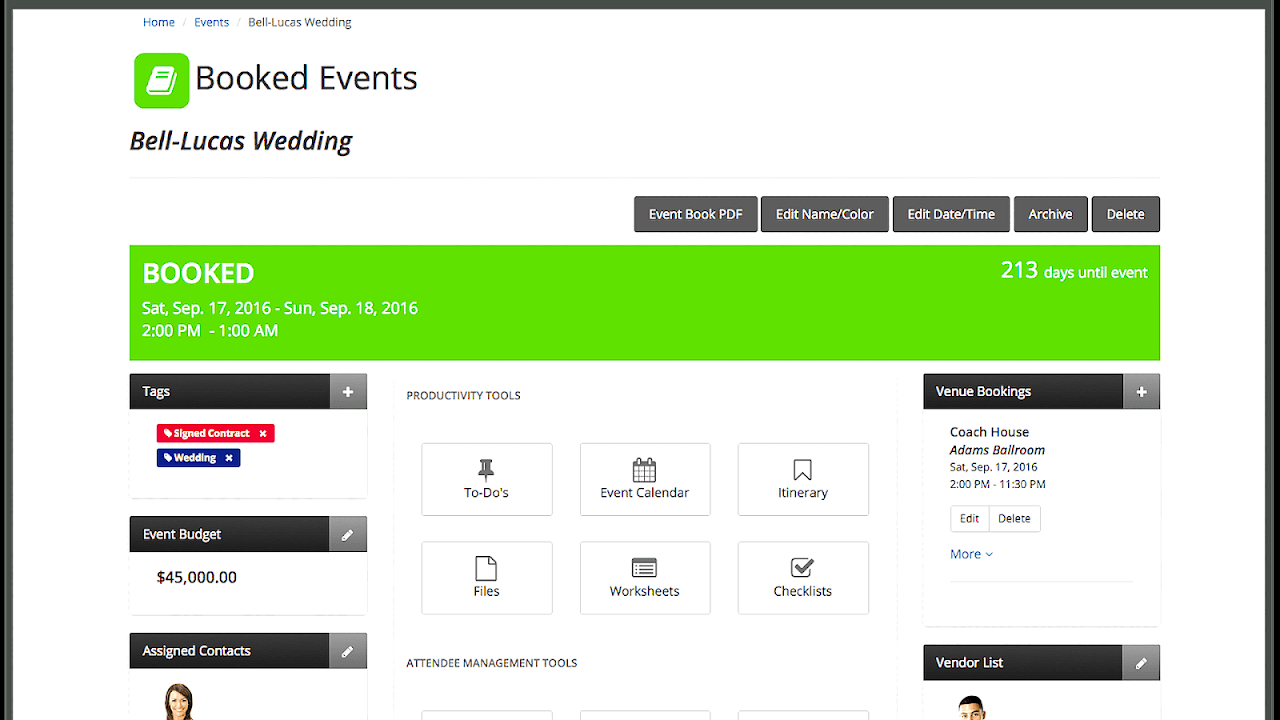
Task: Click the Bell-Lucas Wedding title
Action: (241, 141)
